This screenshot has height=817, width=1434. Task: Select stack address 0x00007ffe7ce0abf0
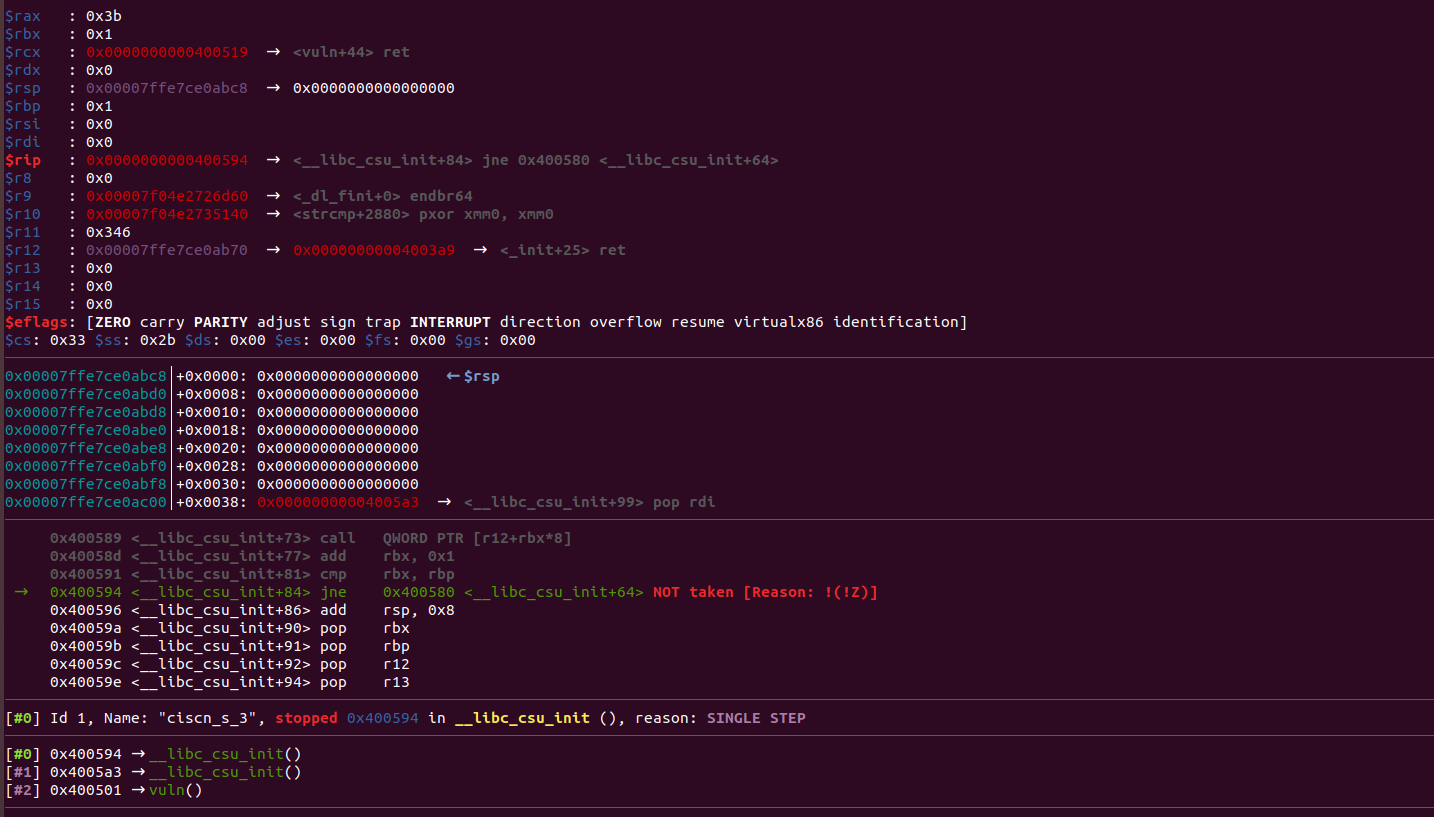[86, 466]
